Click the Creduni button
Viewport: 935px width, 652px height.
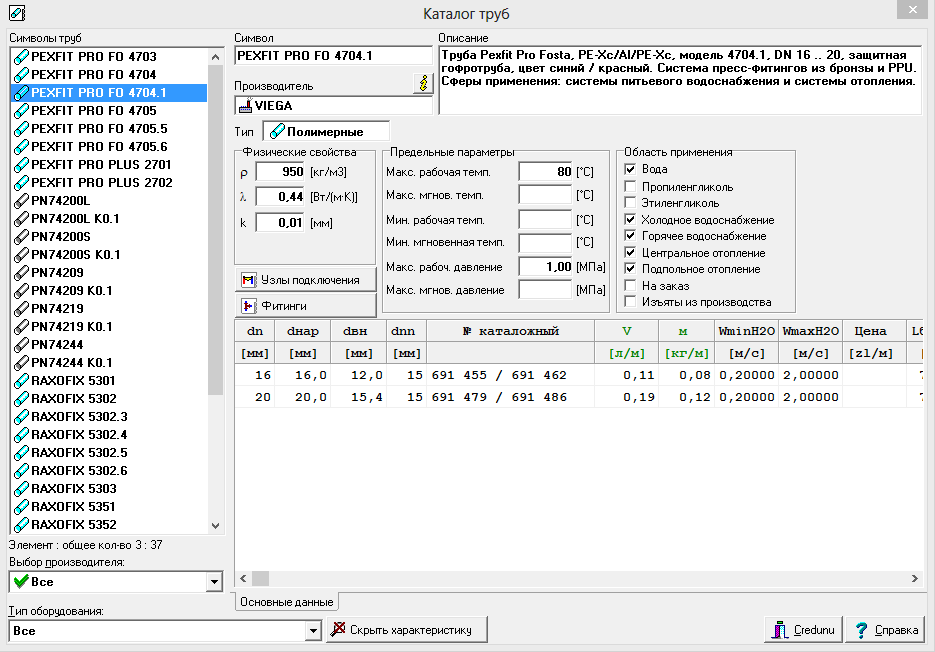[803, 630]
